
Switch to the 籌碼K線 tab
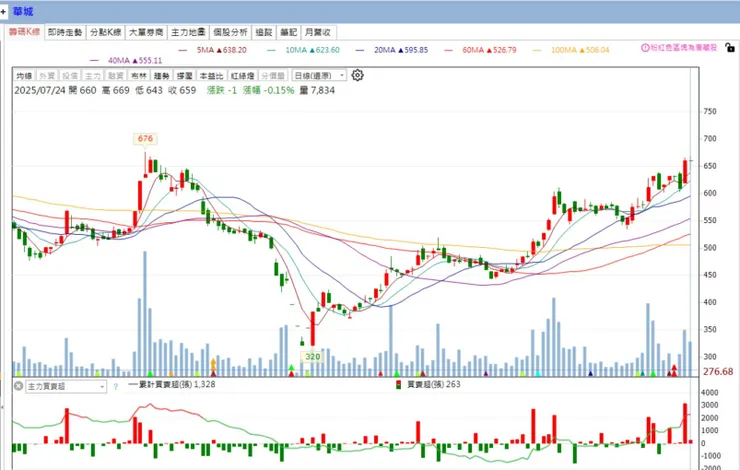(25, 32)
